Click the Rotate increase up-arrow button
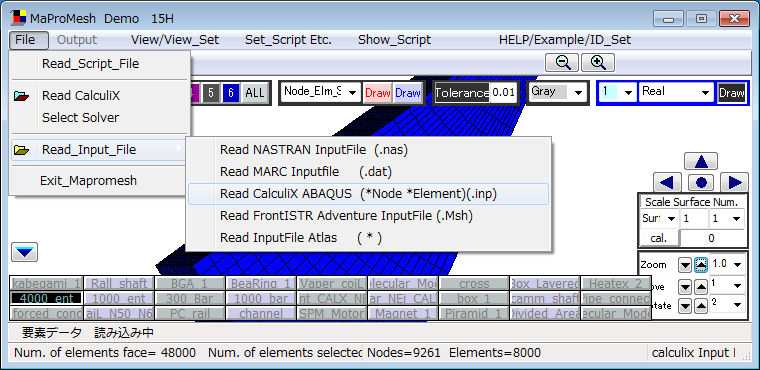This screenshot has width=760, height=370. pos(701,306)
